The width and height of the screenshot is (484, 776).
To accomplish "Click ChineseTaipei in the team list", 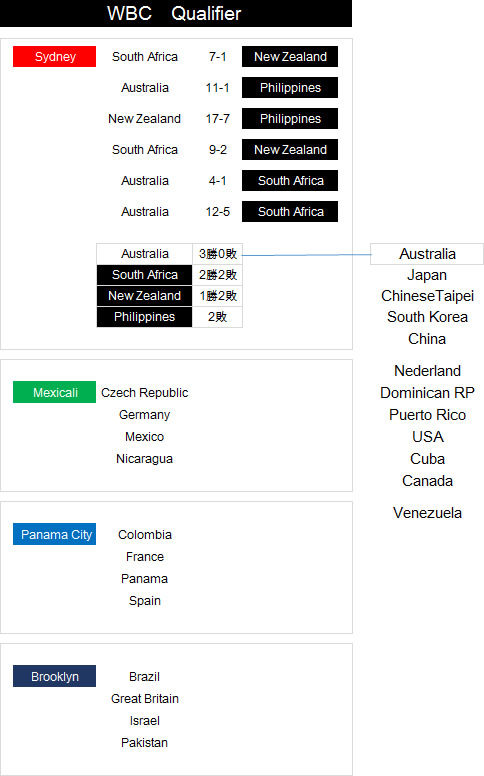I will pyautogui.click(x=427, y=296).
